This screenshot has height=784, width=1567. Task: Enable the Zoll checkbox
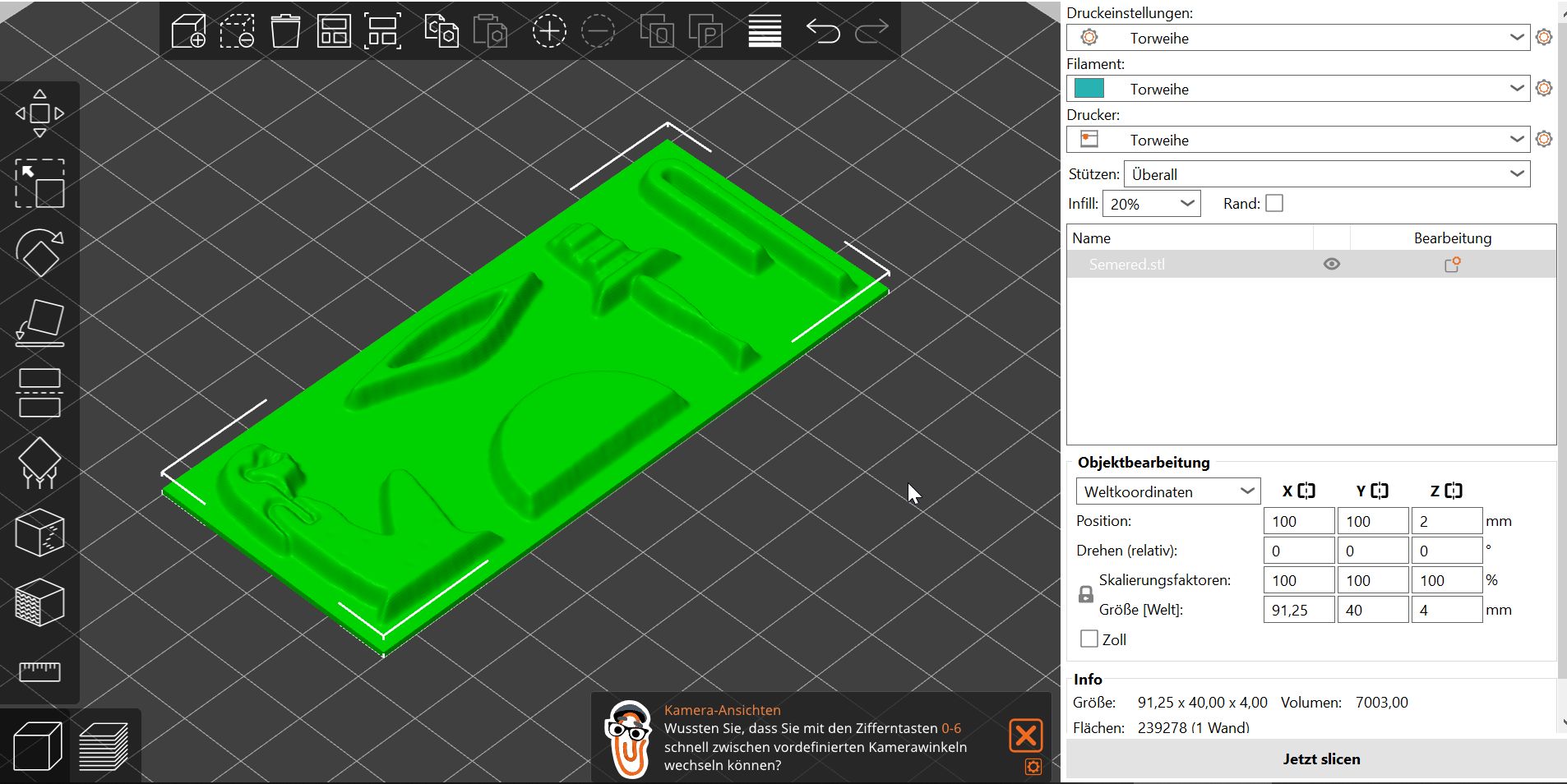pyautogui.click(x=1089, y=639)
